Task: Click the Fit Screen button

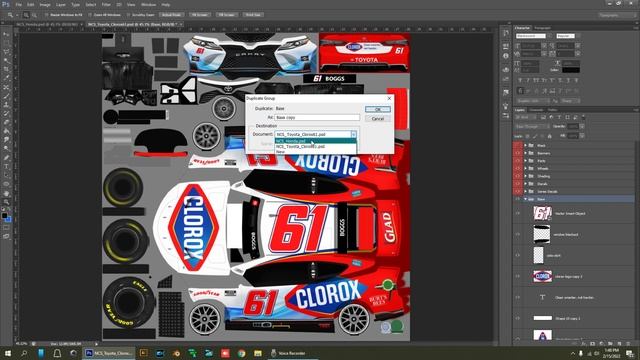Action: coord(200,15)
